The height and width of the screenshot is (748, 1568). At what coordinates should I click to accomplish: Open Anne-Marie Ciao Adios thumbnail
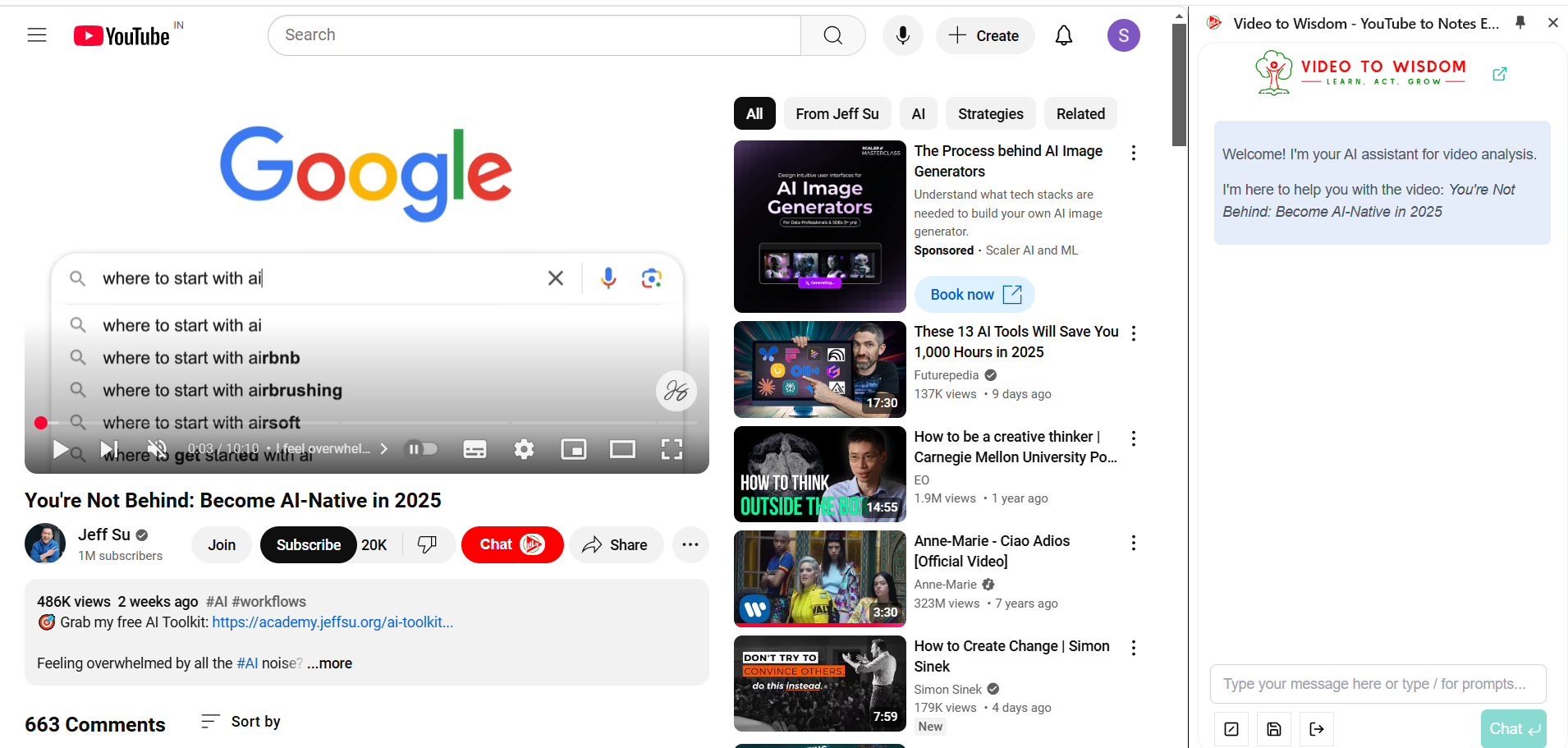point(820,579)
